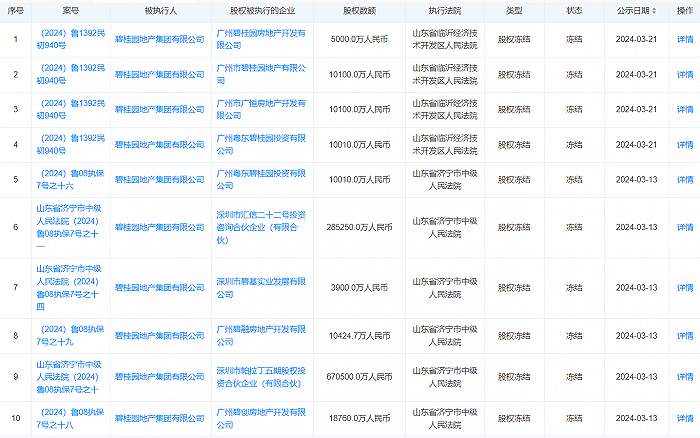Click the 被执行人 column header

click(x=161, y=11)
